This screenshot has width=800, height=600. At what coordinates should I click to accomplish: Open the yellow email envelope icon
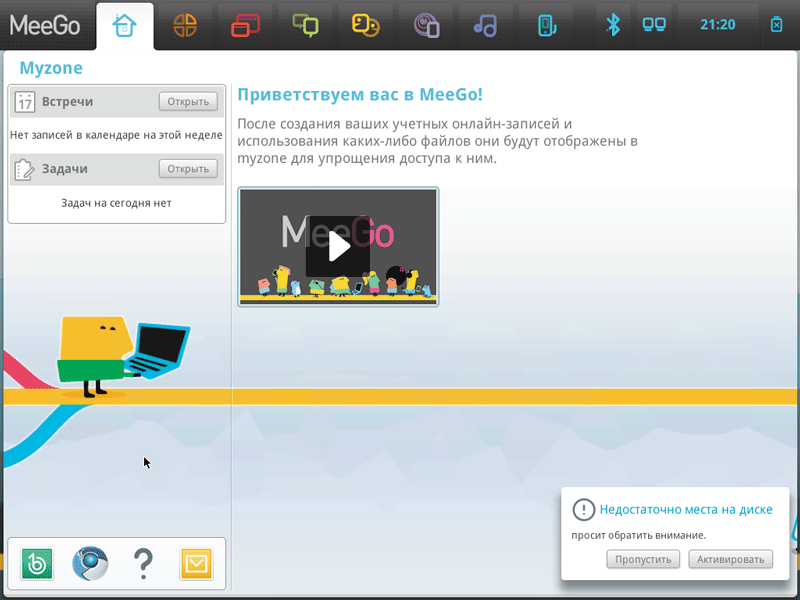[x=196, y=563]
